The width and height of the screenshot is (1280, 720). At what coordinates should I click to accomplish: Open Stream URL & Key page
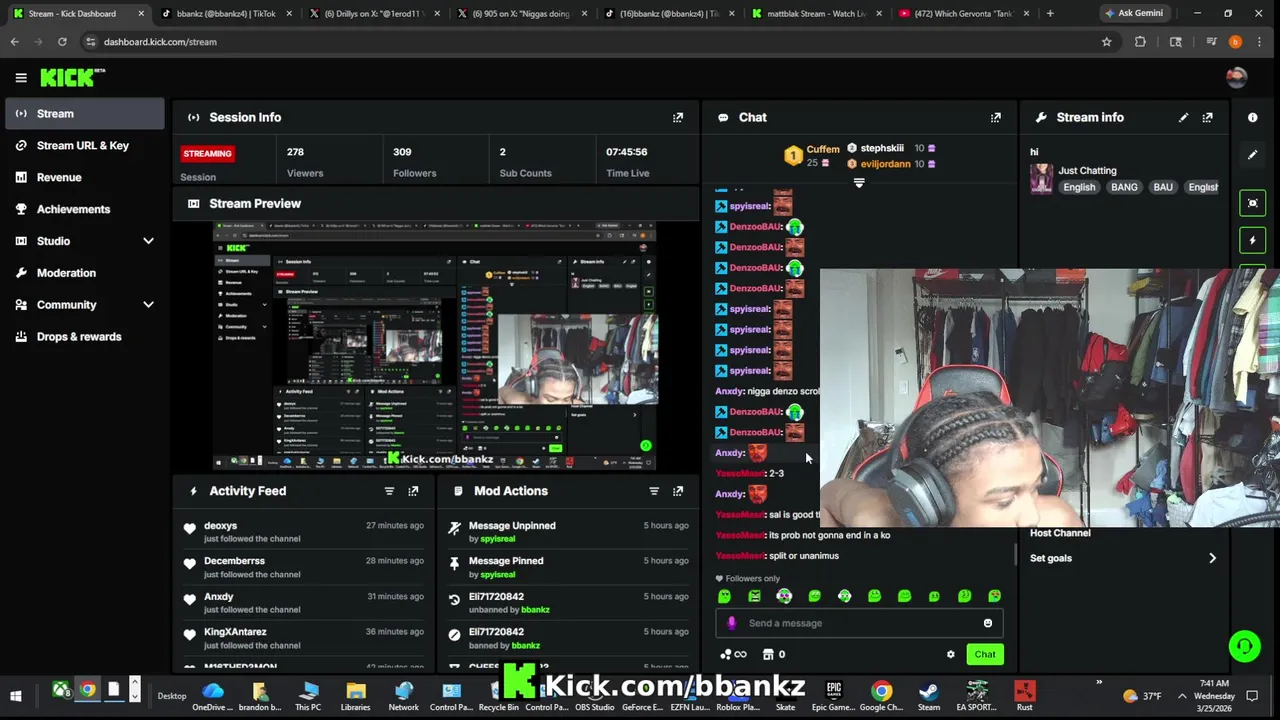[x=84, y=146]
